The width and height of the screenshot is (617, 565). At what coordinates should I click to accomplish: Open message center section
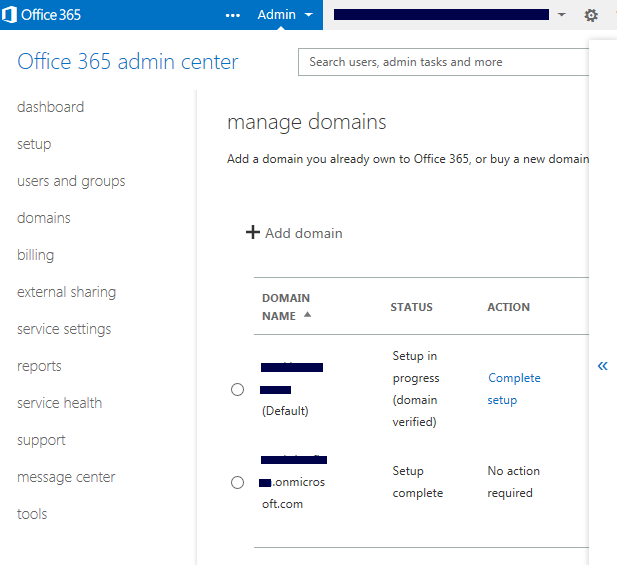(66, 477)
